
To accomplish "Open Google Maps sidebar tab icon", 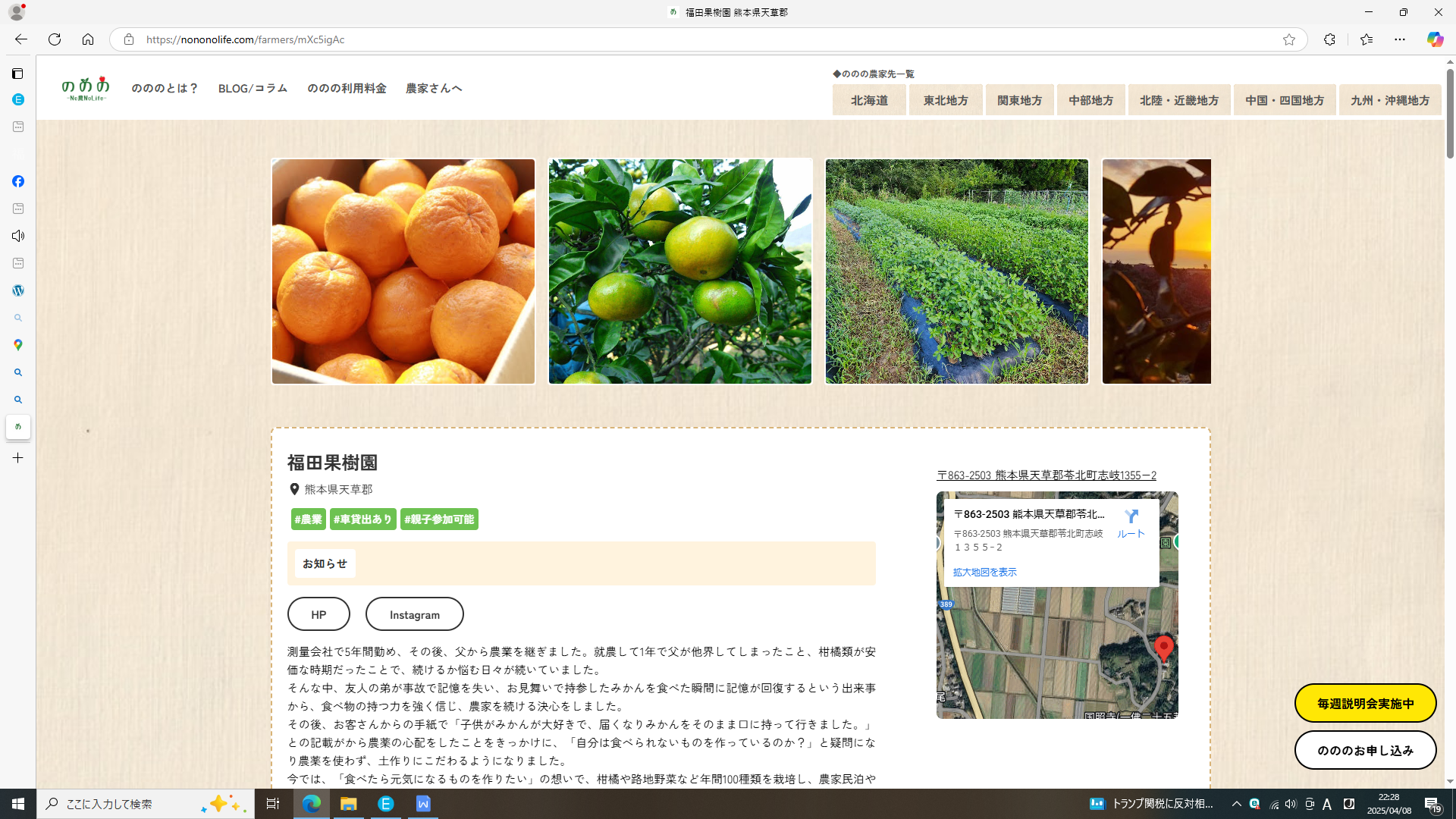I will click(x=18, y=345).
